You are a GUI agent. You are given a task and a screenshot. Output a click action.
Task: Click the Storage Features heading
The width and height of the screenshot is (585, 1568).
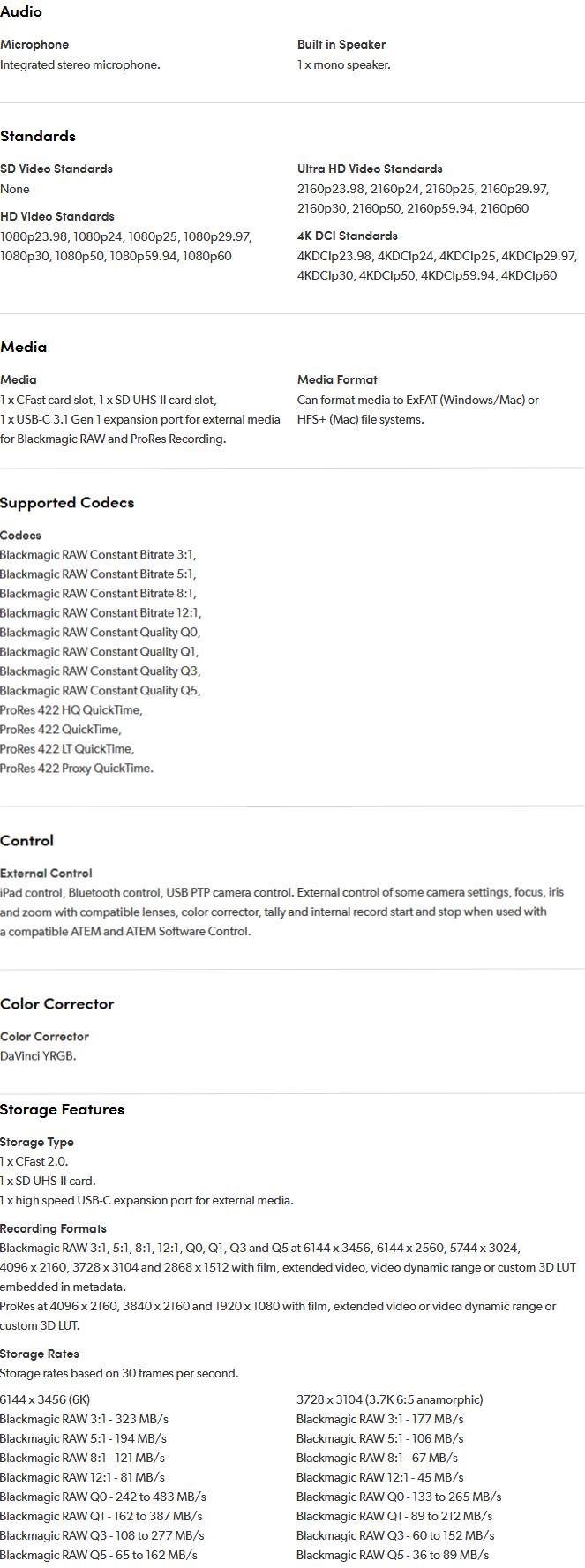[x=62, y=1109]
